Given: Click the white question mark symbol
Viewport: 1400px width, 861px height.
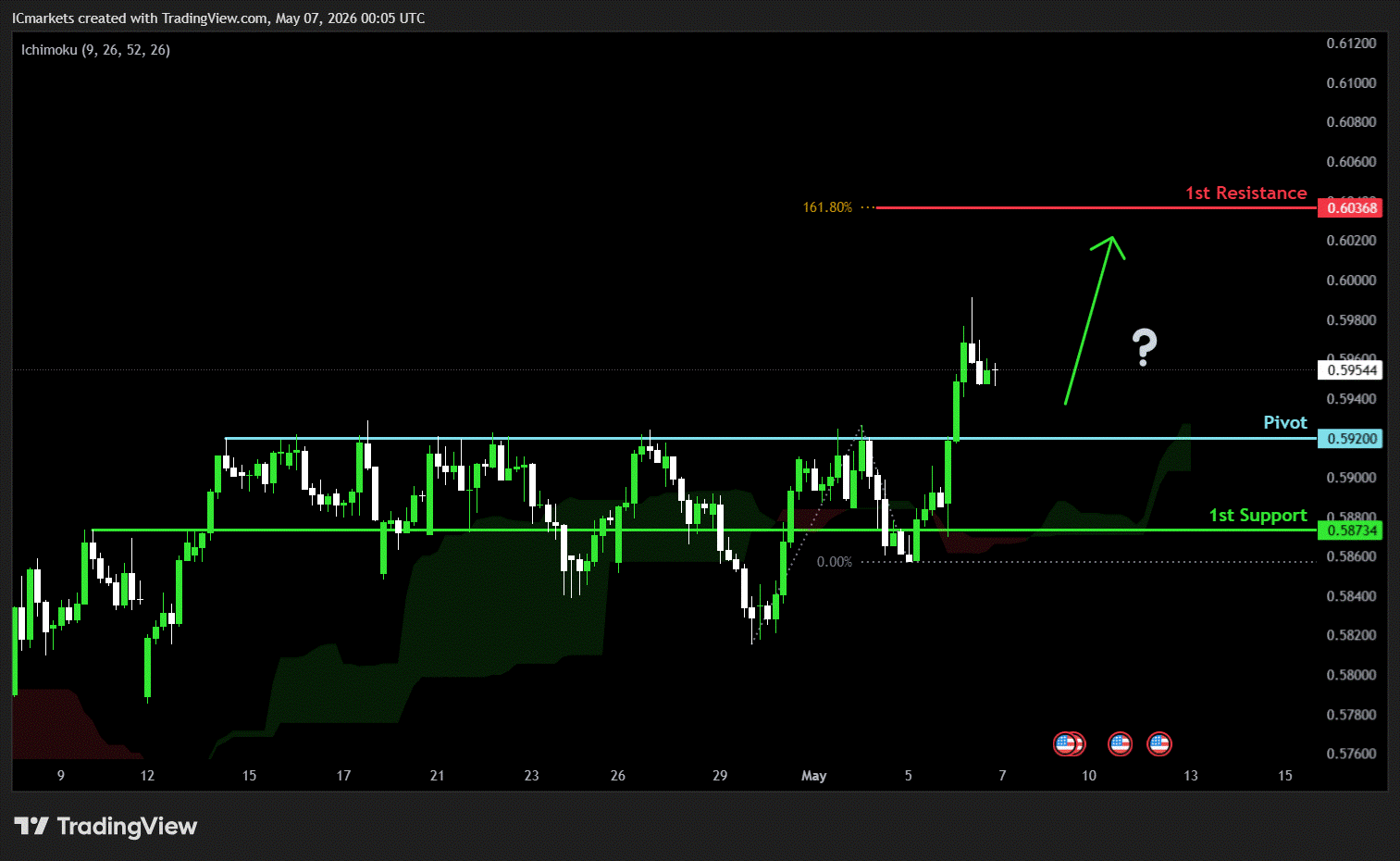Looking at the screenshot, I should click(x=1145, y=348).
